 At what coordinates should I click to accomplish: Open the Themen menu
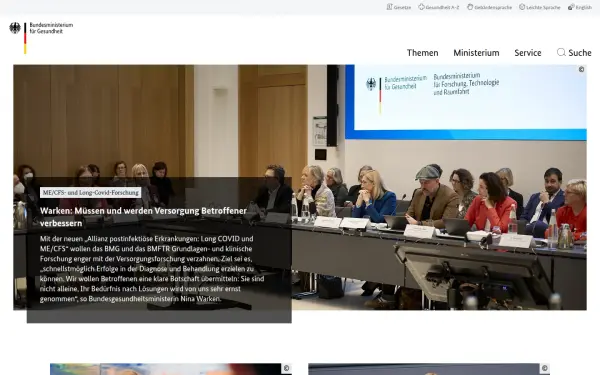422,53
